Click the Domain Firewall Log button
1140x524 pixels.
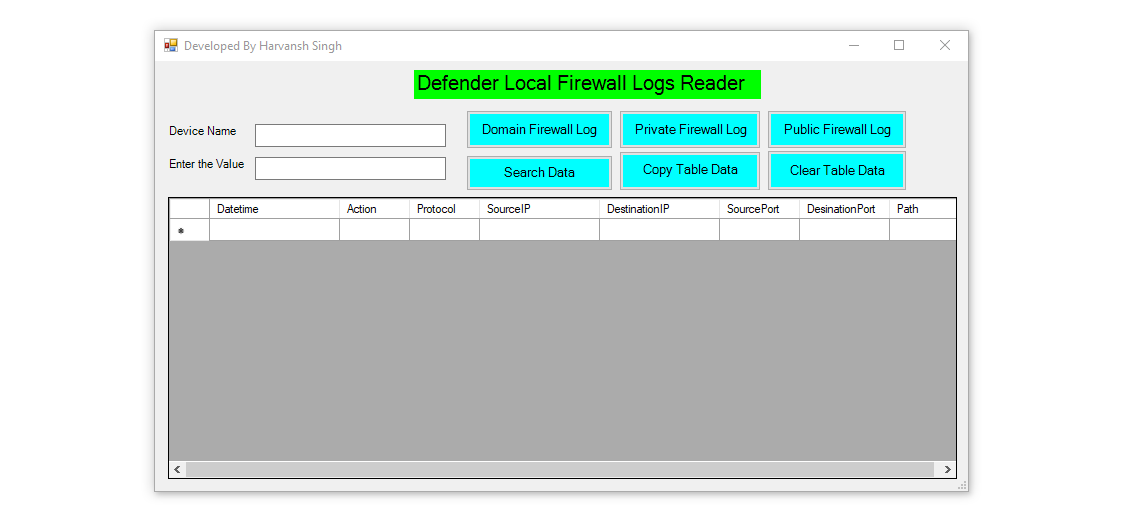[x=539, y=130]
